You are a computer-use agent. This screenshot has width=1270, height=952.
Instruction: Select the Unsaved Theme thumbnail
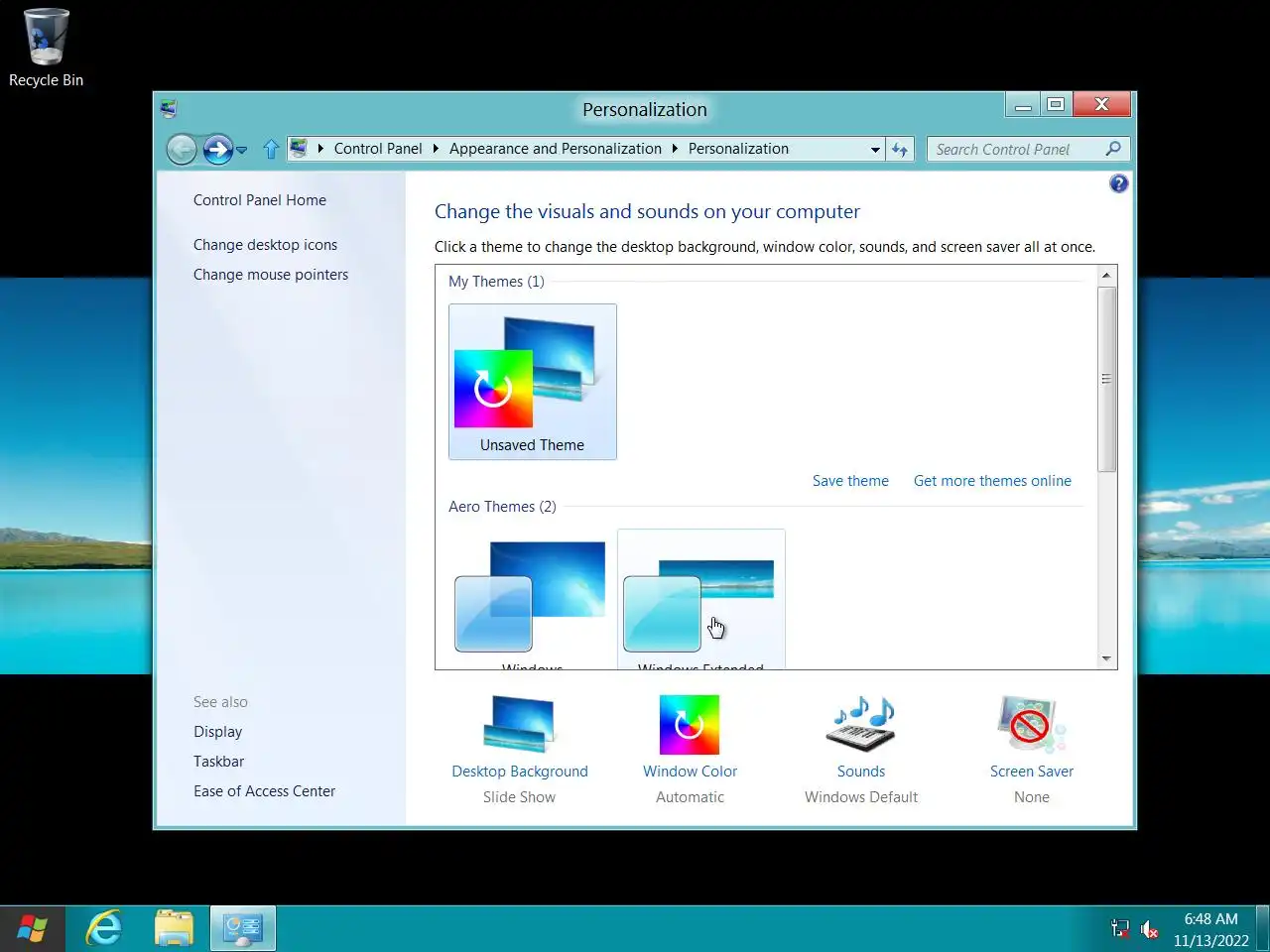[x=533, y=382]
